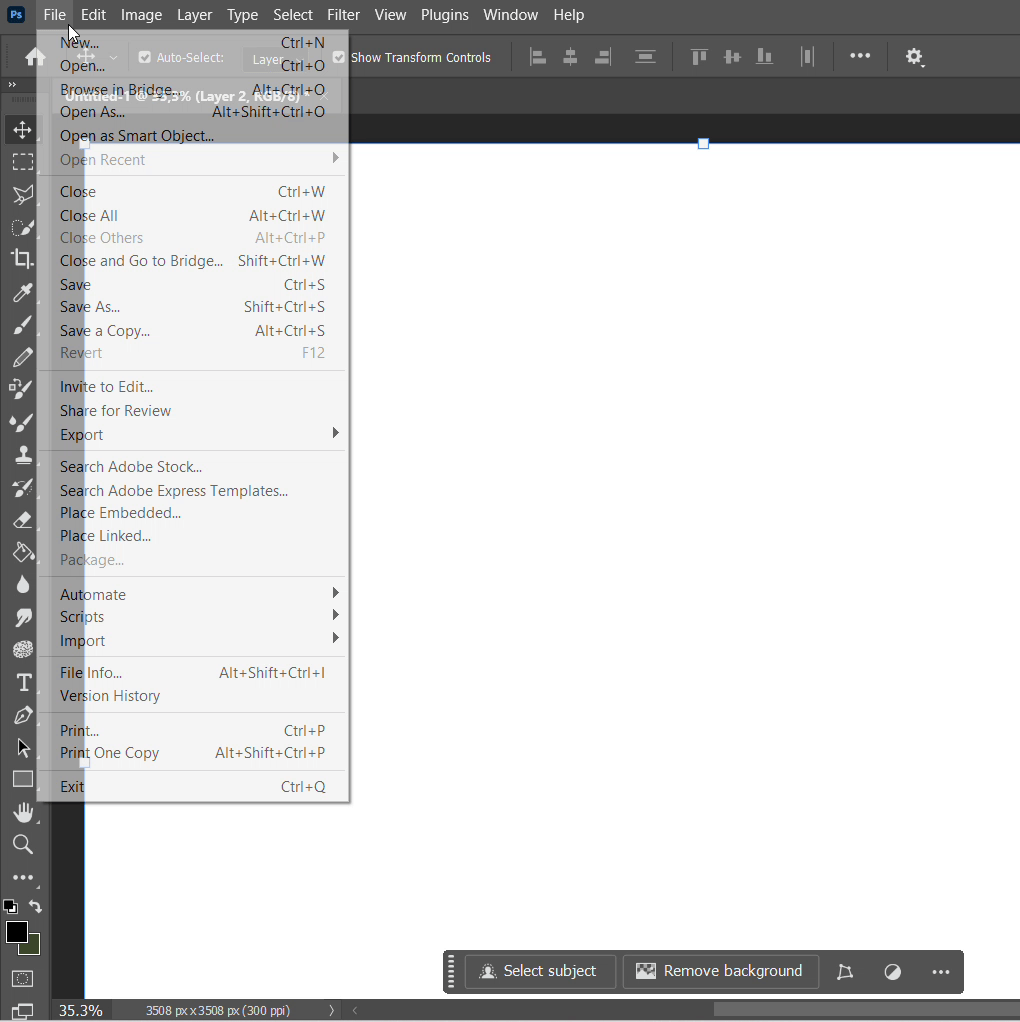This screenshot has width=1020, height=1022.
Task: Click the align left edges icon
Action: coord(538,57)
